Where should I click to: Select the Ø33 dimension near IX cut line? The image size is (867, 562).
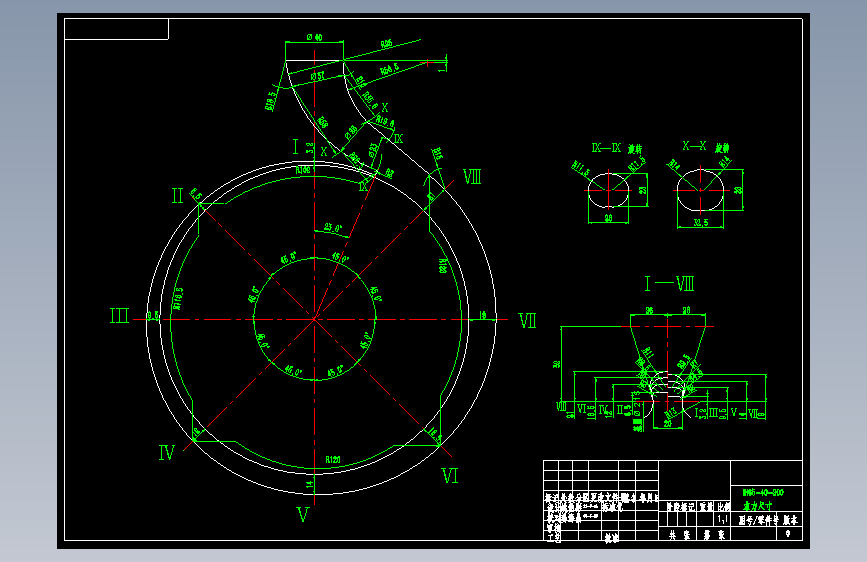click(375, 149)
